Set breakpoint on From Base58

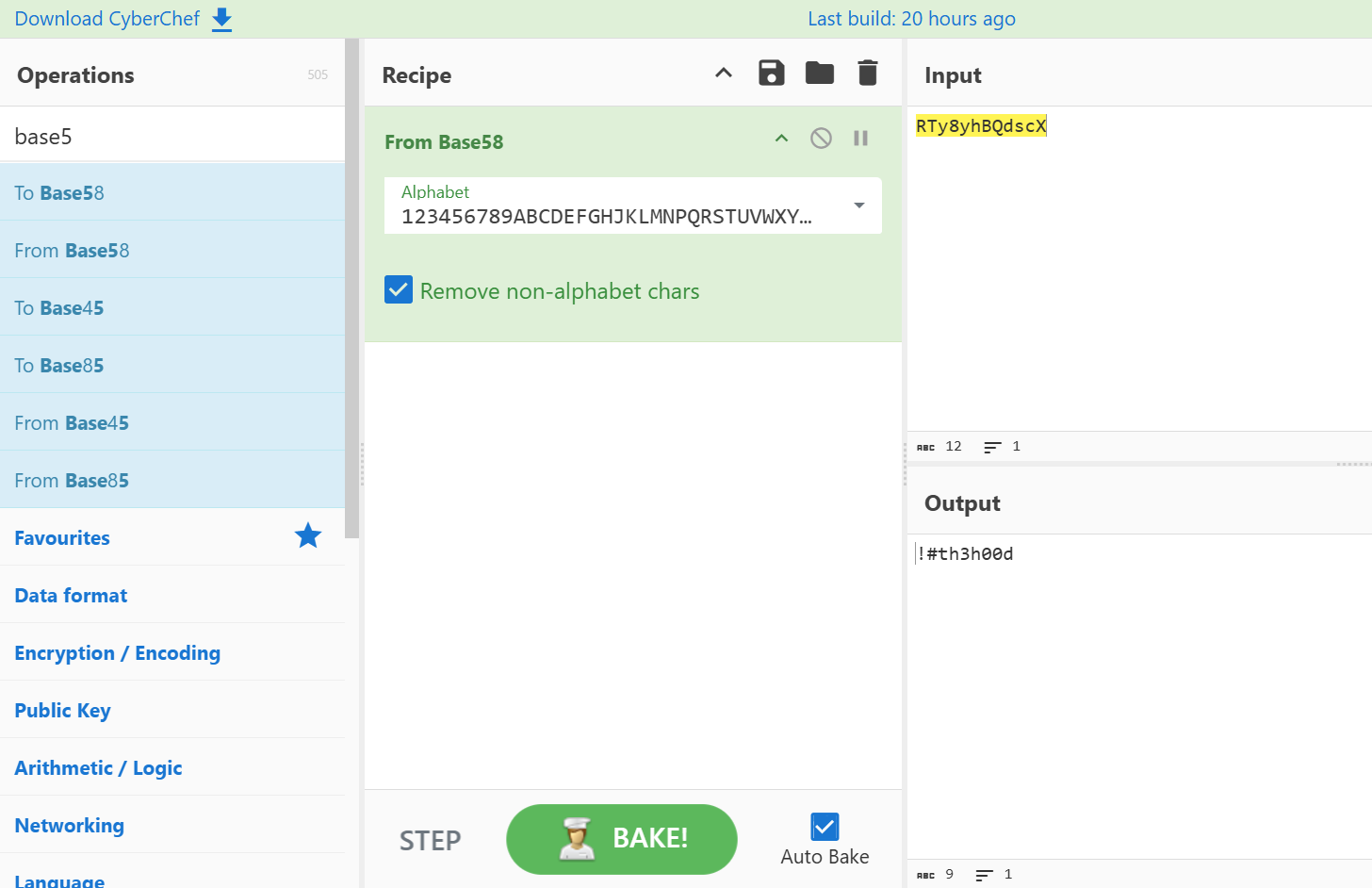tap(860, 139)
